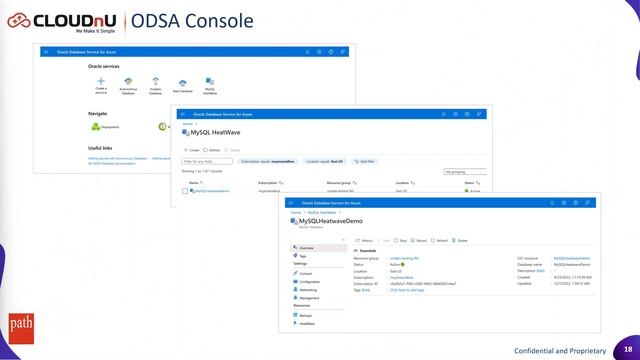
Task: Click feedback icon in the Oracle services home window
Action: 343,52
